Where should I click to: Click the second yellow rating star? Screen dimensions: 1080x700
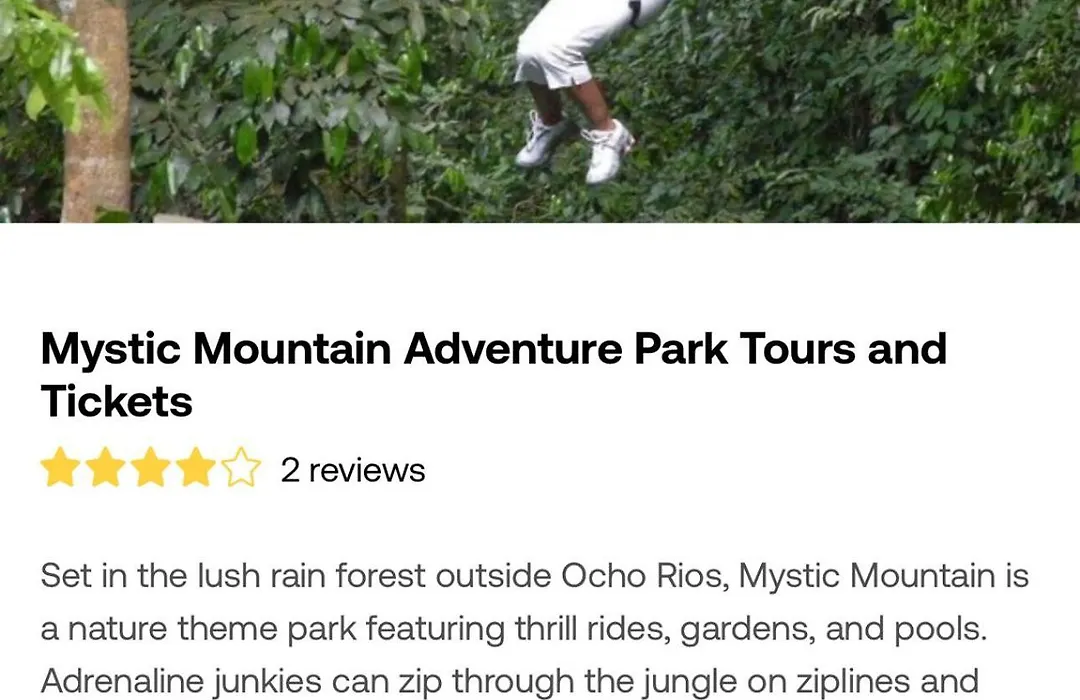(x=105, y=468)
